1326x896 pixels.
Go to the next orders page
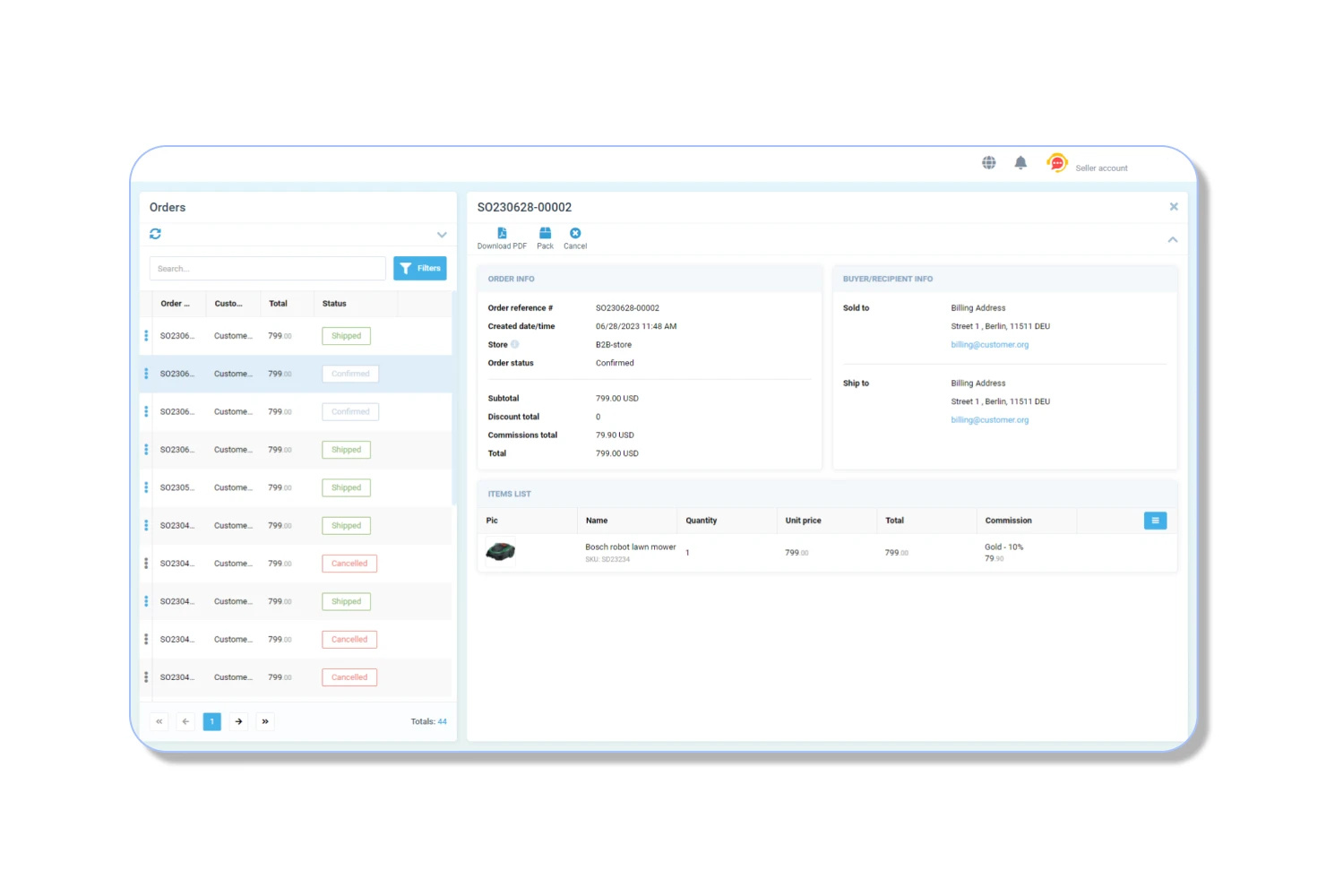point(238,721)
